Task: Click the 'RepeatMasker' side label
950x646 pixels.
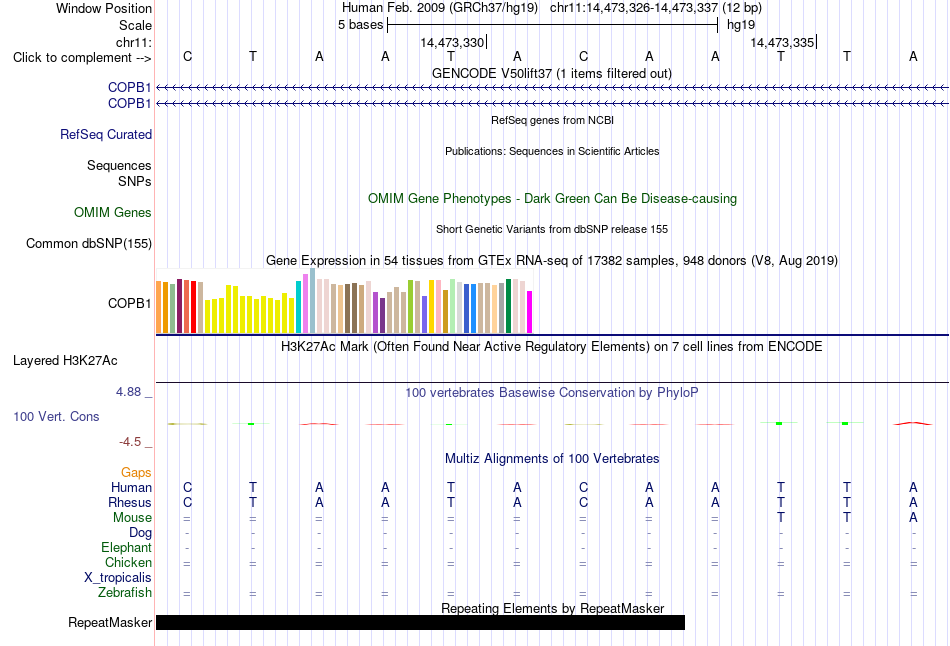Action: pyautogui.click(x=110, y=622)
